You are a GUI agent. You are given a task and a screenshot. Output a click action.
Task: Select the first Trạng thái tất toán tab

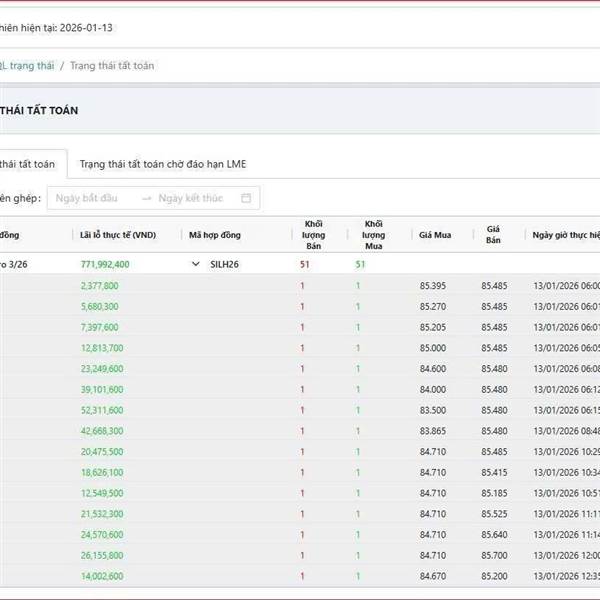[28, 163]
